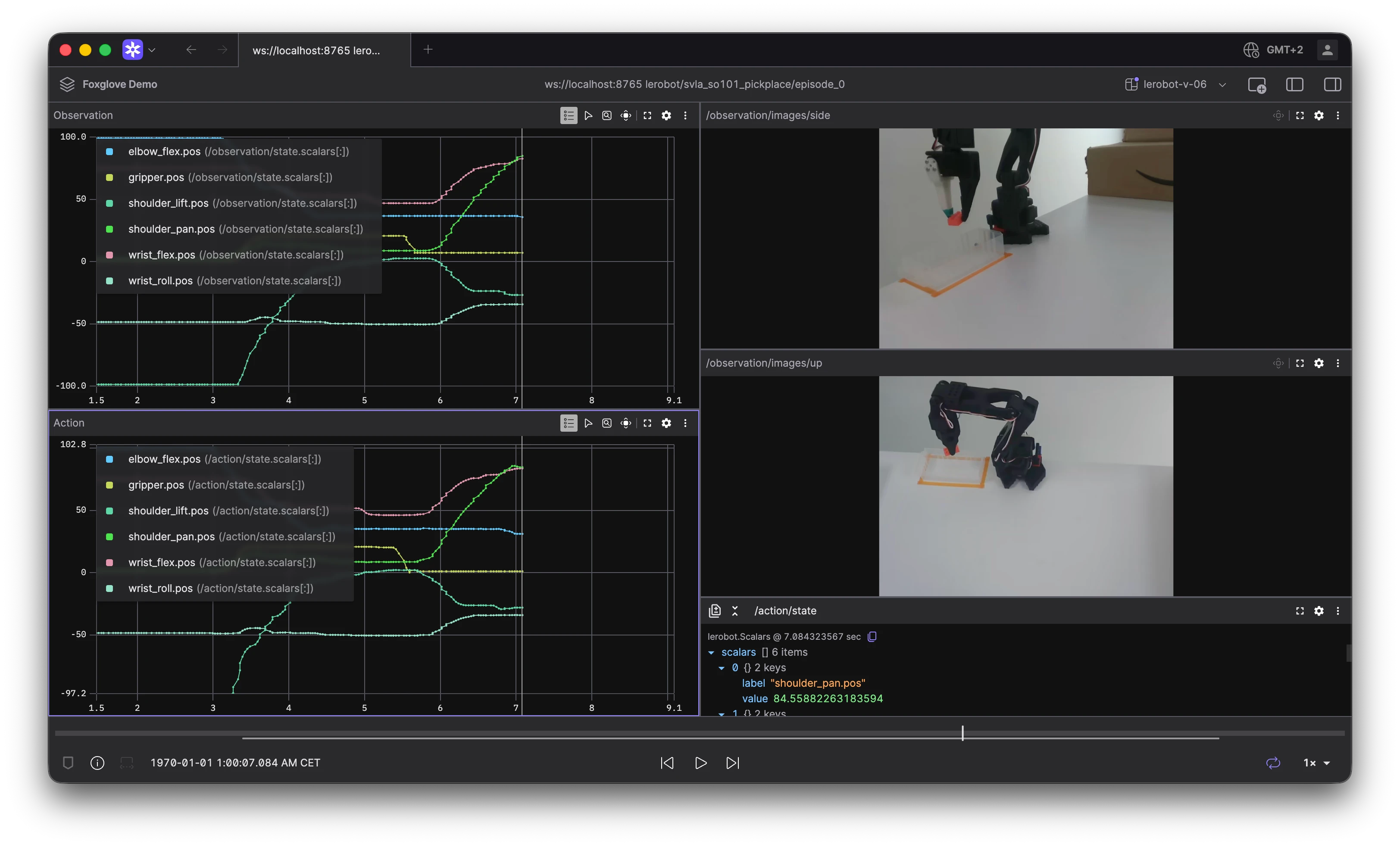
Task: Click the value 84.55882263183594
Action: click(x=828, y=699)
